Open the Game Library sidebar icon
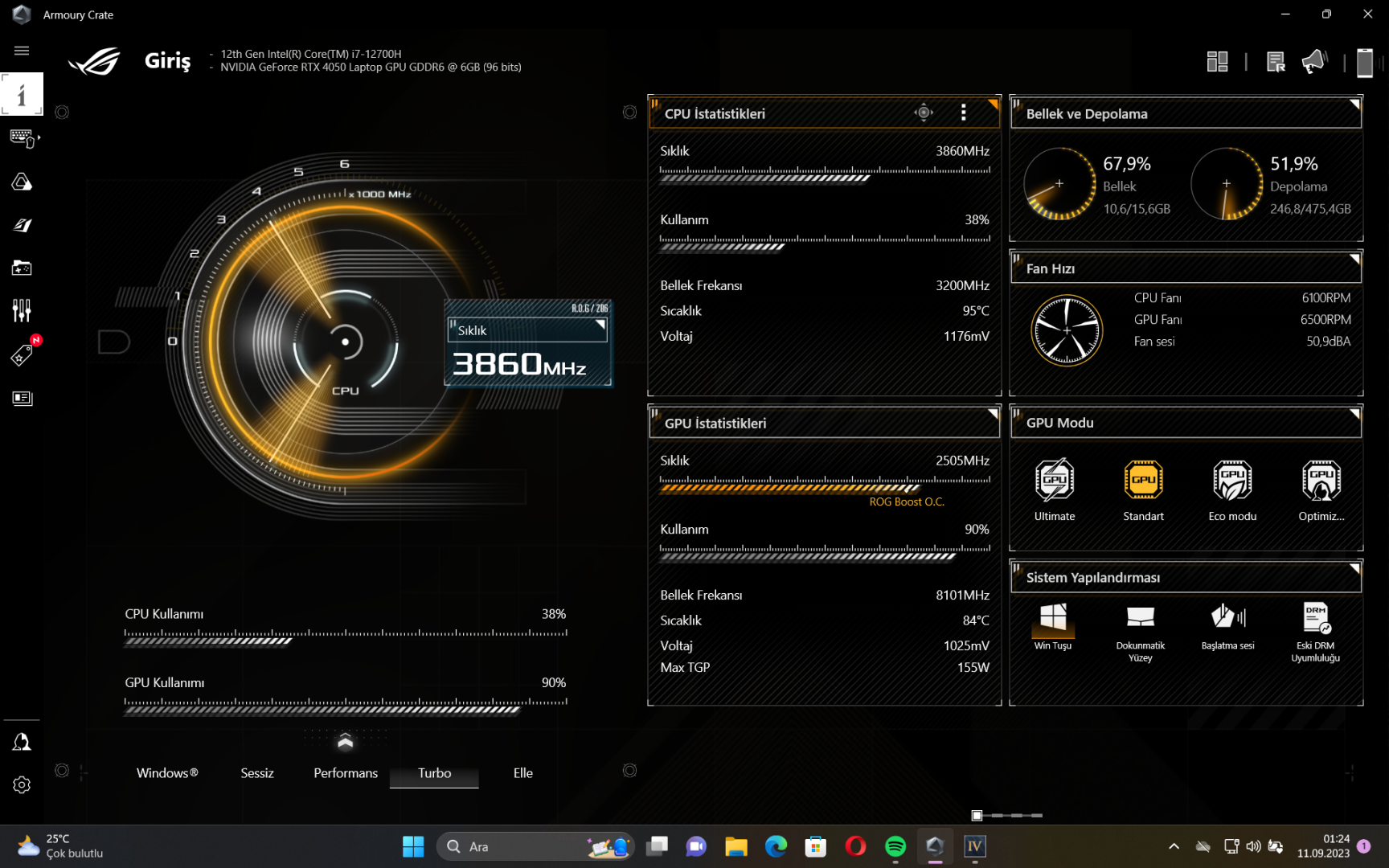Viewport: 1389px width, 868px height. click(x=22, y=268)
